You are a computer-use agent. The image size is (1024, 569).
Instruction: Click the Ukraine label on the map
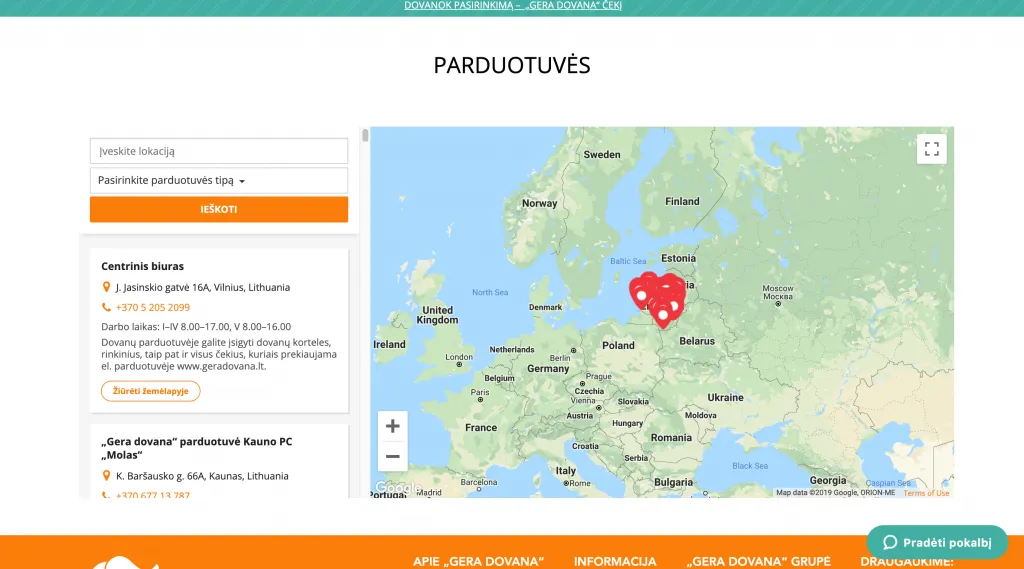tap(725, 397)
